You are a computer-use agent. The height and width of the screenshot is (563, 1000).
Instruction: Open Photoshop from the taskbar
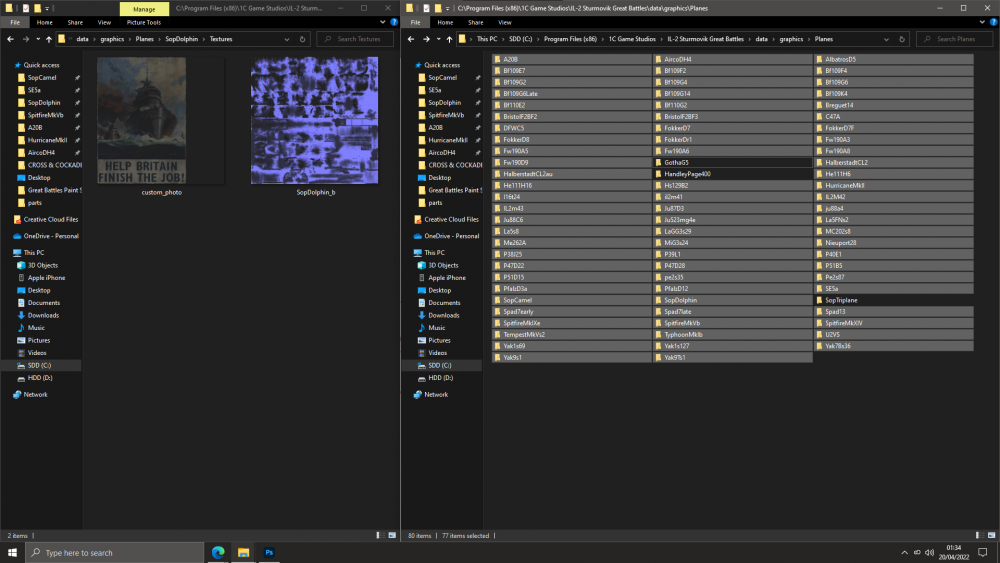tap(269, 552)
